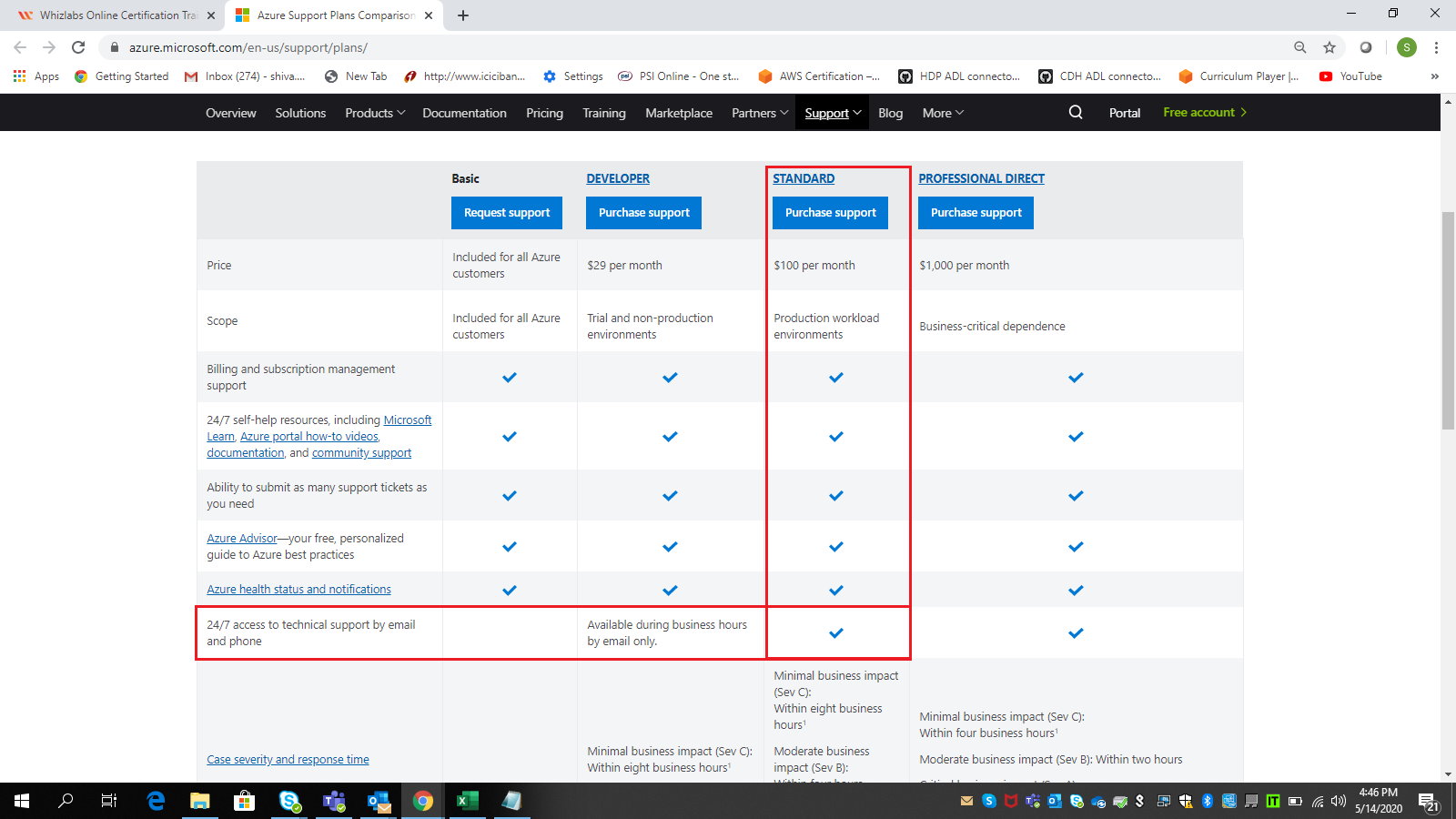Open Outlook from the taskbar
The width and height of the screenshot is (1456, 819).
click(379, 801)
